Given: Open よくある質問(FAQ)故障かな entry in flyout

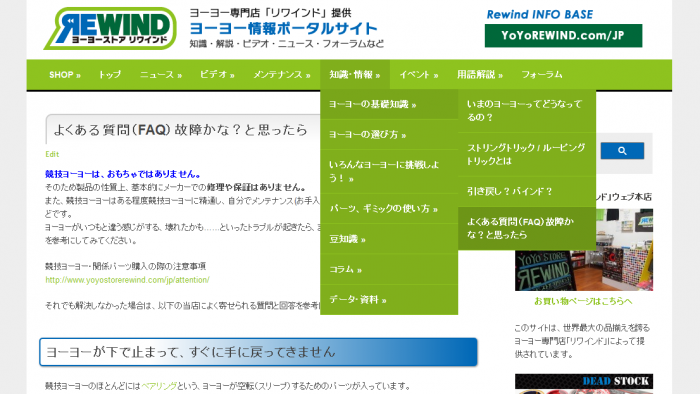Looking at the screenshot, I should (527, 228).
